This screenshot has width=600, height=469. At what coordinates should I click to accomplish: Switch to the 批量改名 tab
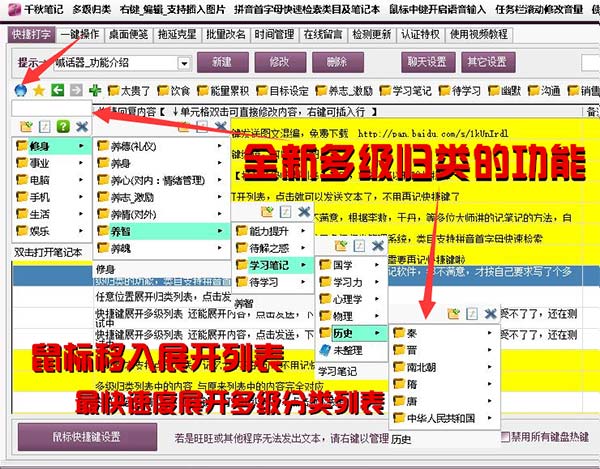click(225, 34)
